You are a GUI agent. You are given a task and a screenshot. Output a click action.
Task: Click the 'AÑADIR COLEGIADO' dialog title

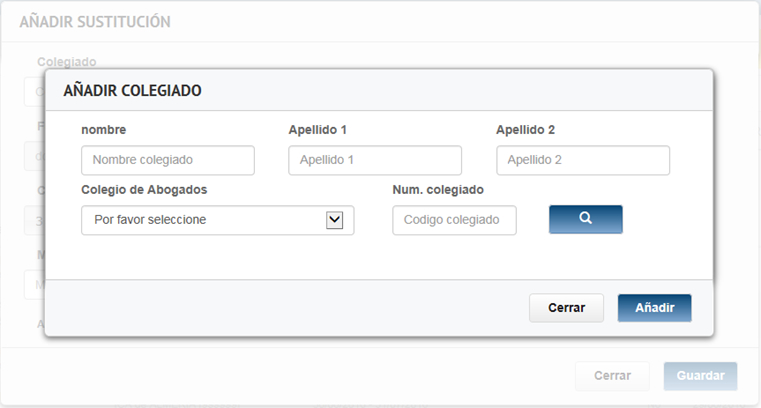tap(132, 91)
